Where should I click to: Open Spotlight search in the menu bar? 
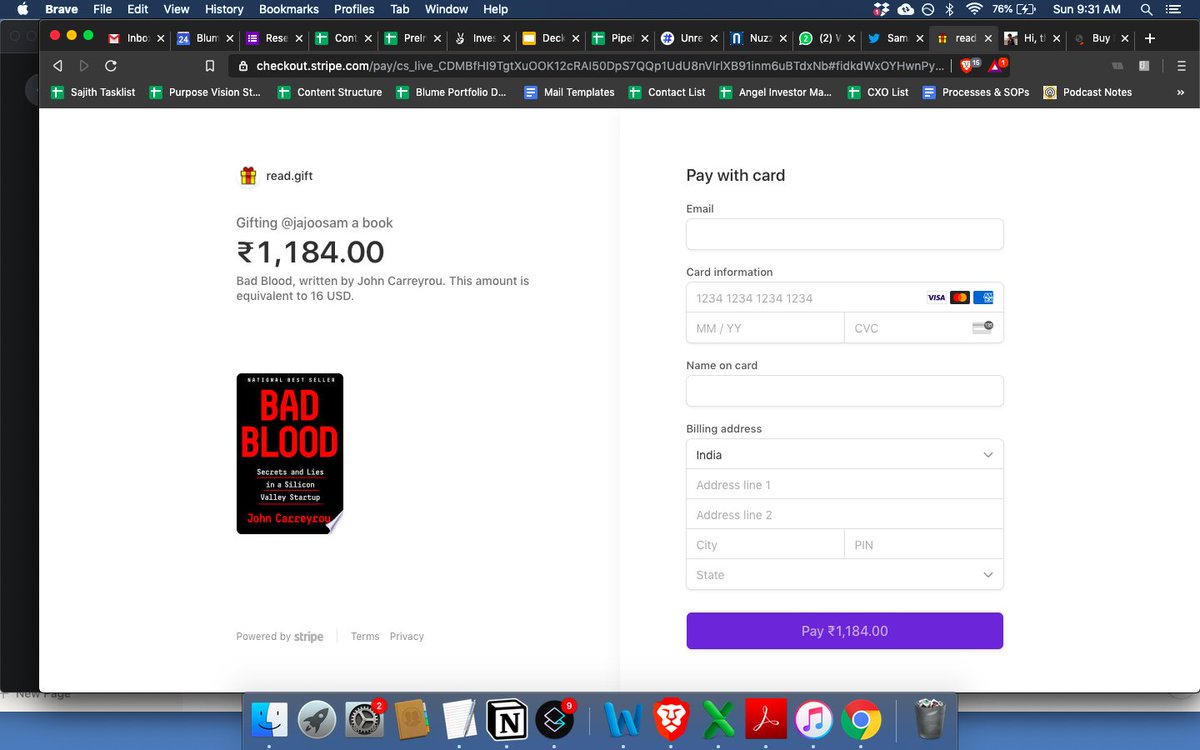point(1146,9)
